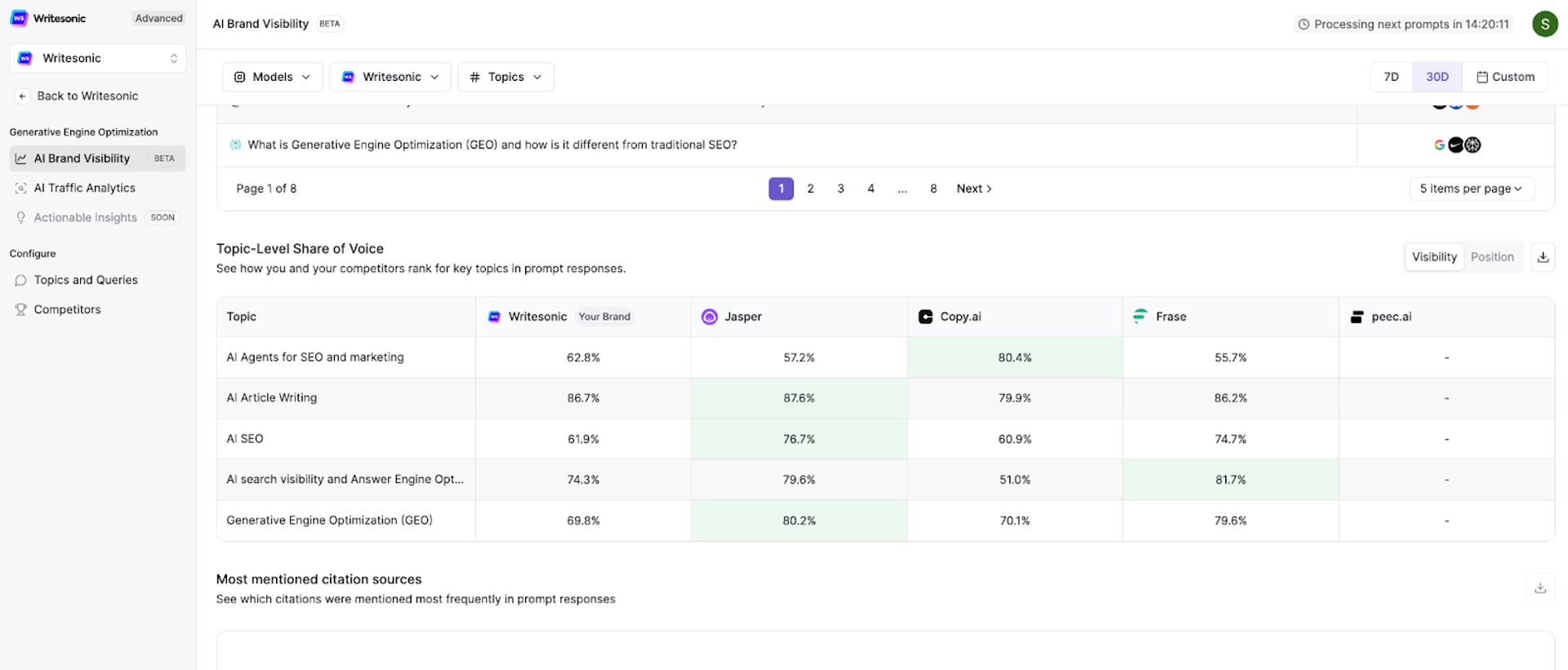Click the BETA badge beside the page title
Screen dimensions: 1568x670
click(330, 24)
